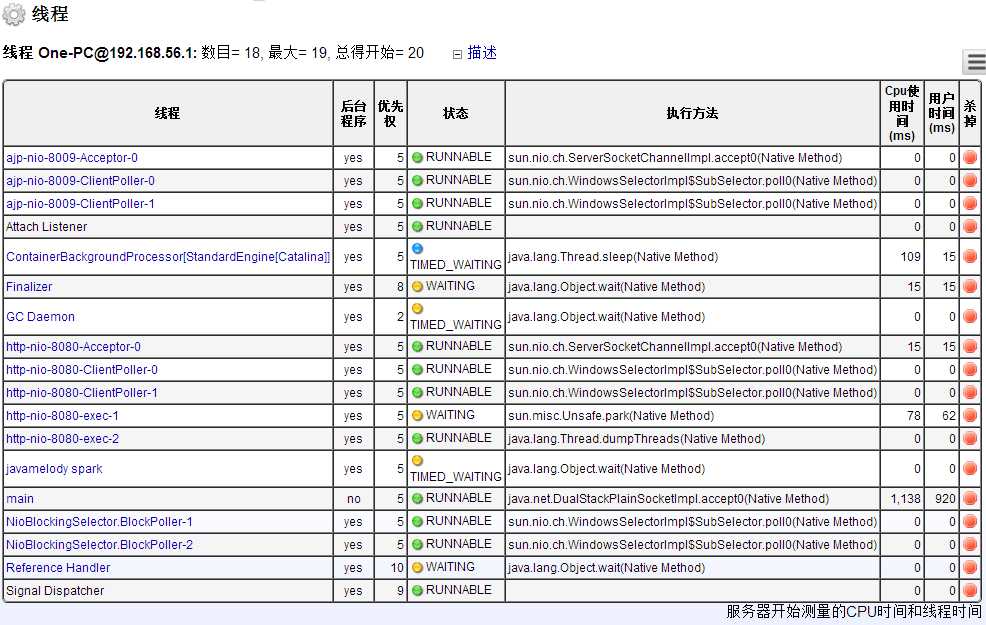Screen dimensions: 986x625
Task: Kill the Attach Listener thread
Action: pos(970,227)
